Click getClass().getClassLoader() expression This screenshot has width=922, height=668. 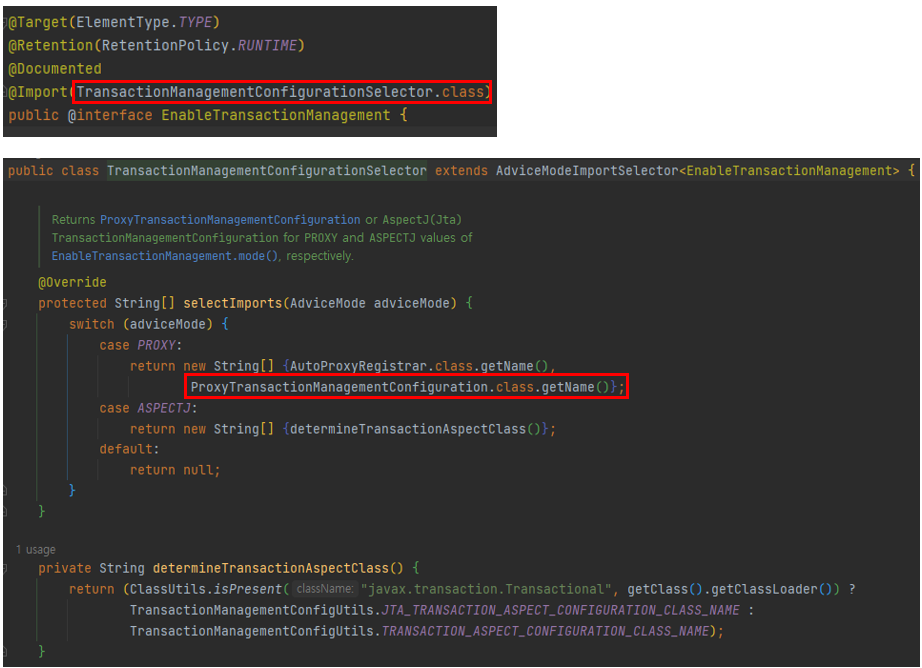coord(730,589)
